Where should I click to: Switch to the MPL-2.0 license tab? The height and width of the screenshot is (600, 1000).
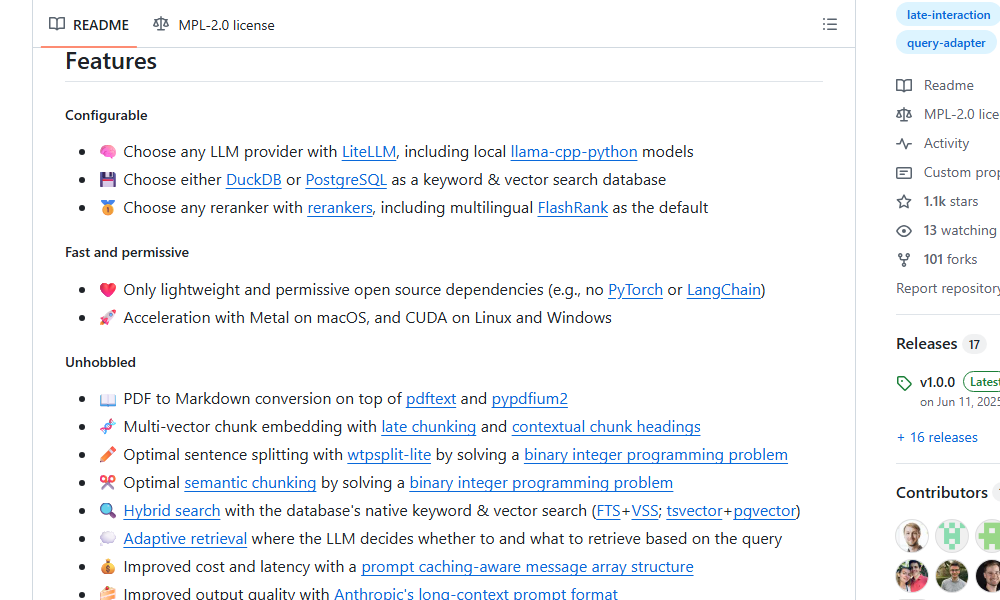(214, 25)
